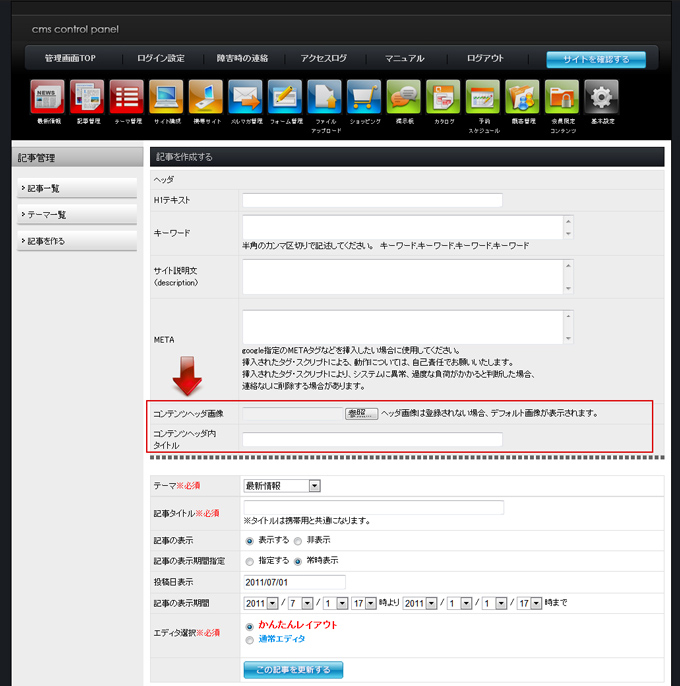The width and height of the screenshot is (680, 686).
Task: Click the H1テキスト input field
Action: [371, 200]
